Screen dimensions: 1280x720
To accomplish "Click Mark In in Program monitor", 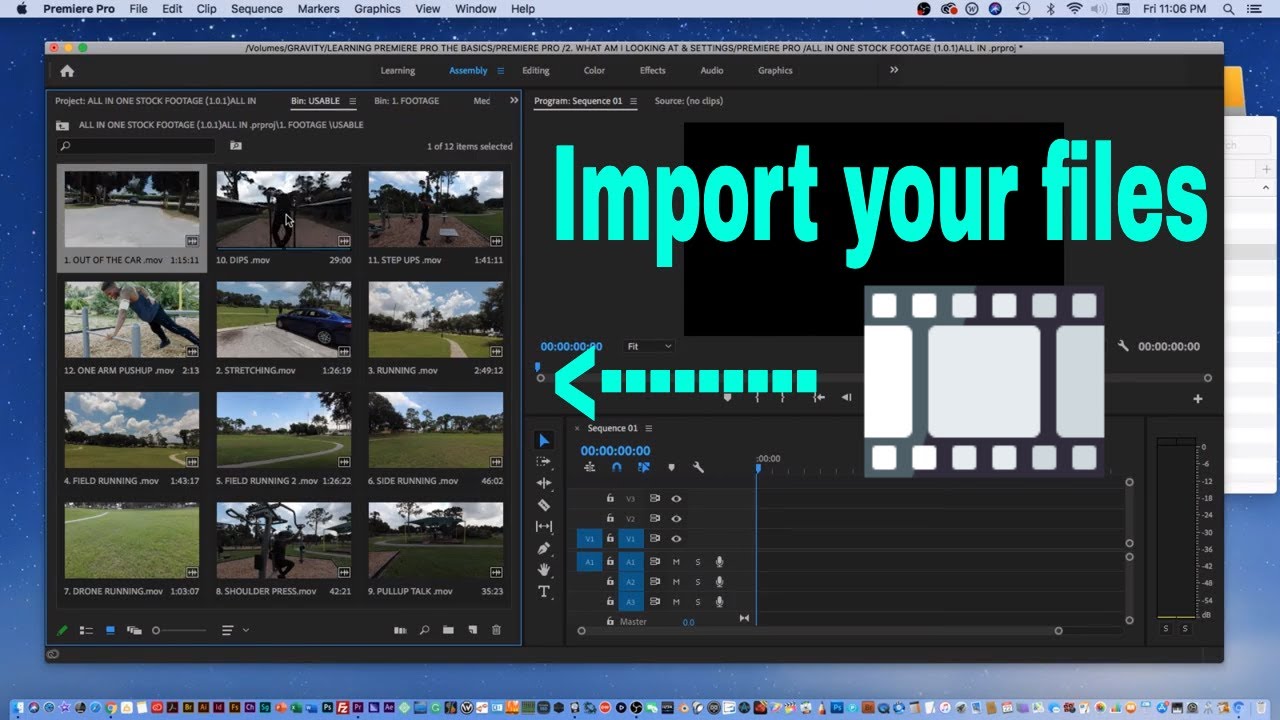I will 757,397.
